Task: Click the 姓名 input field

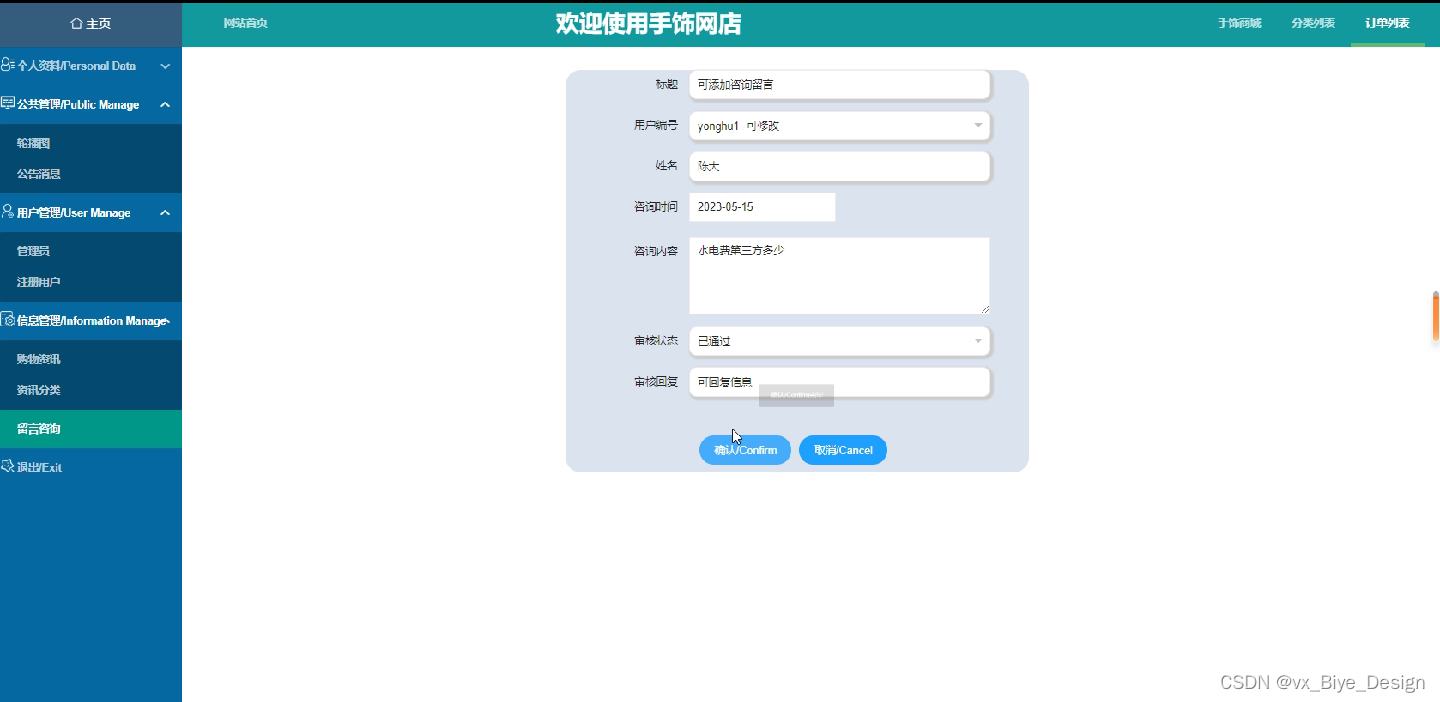Action: [839, 167]
